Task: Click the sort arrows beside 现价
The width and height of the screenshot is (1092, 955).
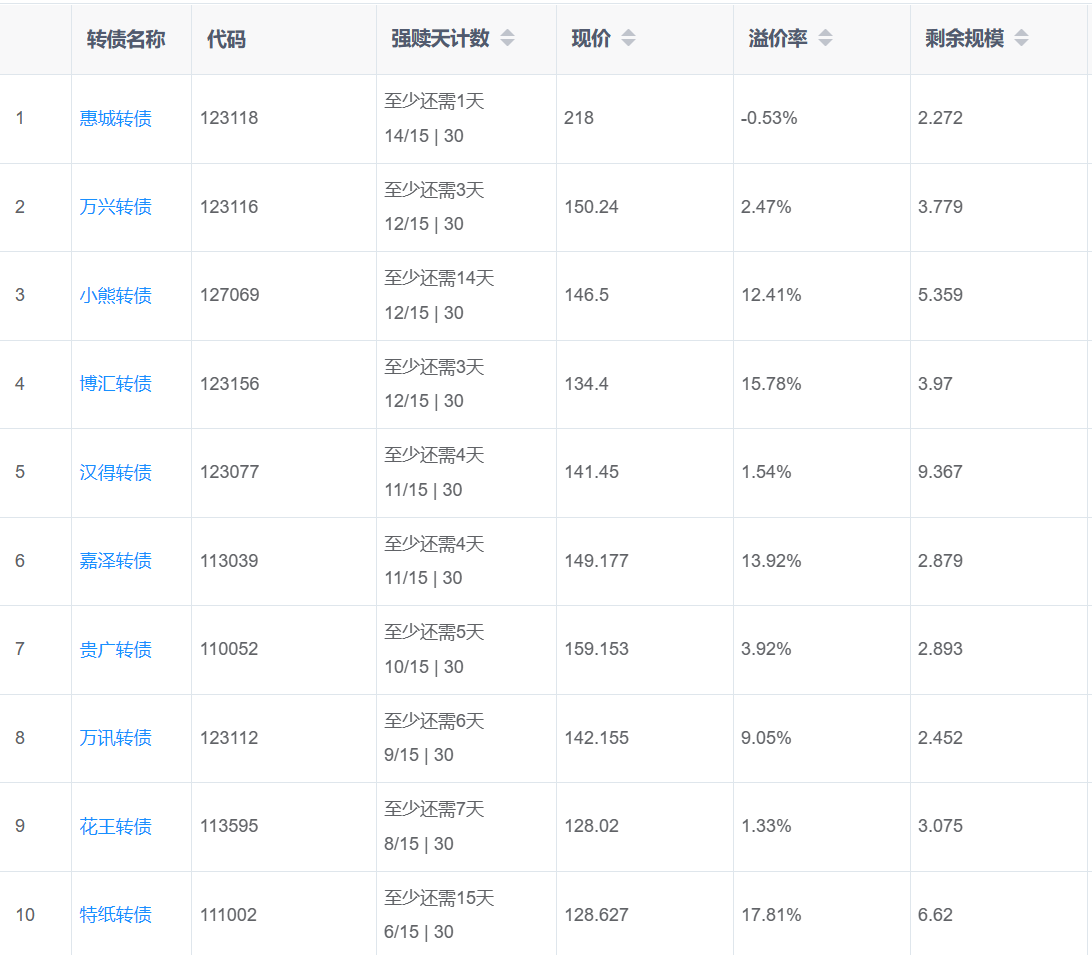Action: click(628, 39)
